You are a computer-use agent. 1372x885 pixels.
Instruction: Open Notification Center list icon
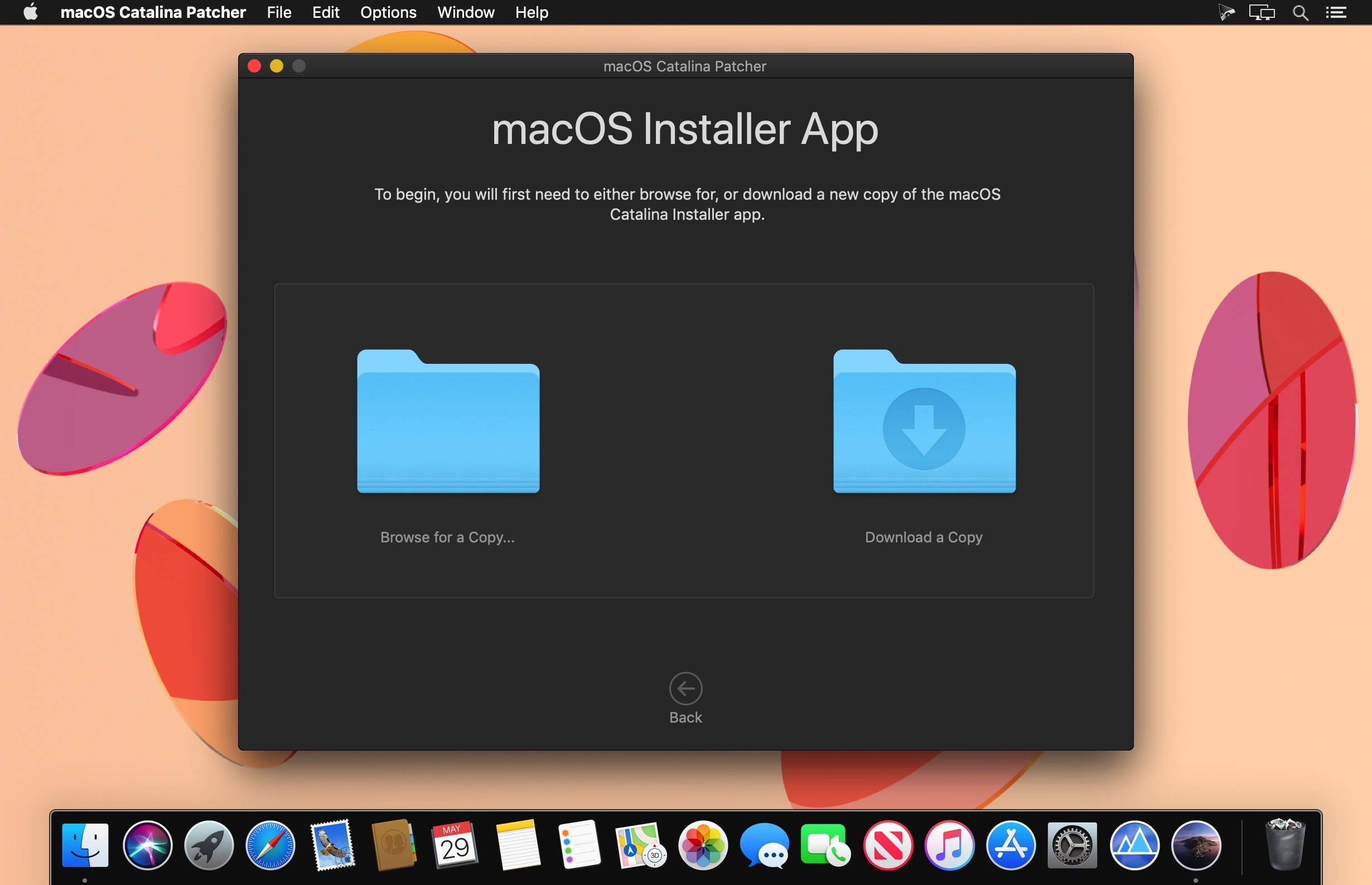(x=1336, y=12)
